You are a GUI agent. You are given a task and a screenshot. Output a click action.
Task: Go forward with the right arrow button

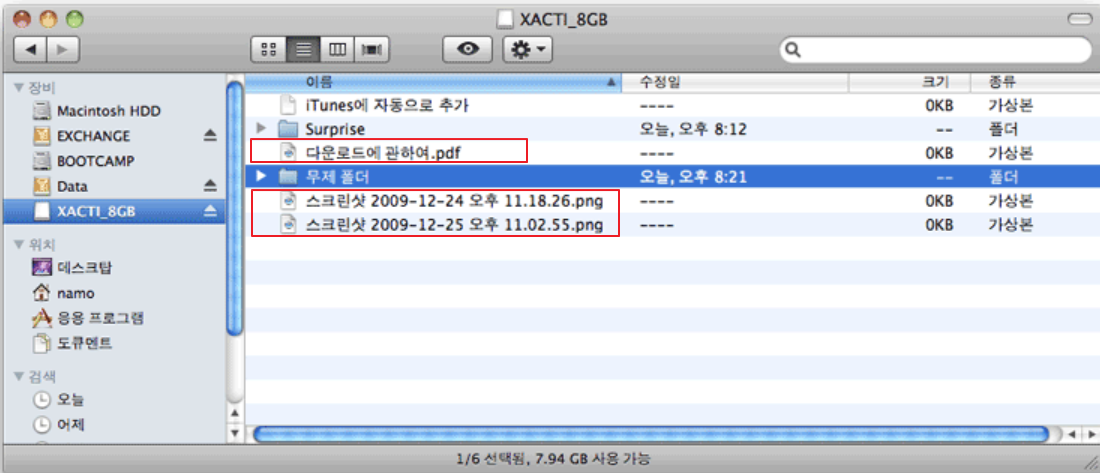coord(62,49)
